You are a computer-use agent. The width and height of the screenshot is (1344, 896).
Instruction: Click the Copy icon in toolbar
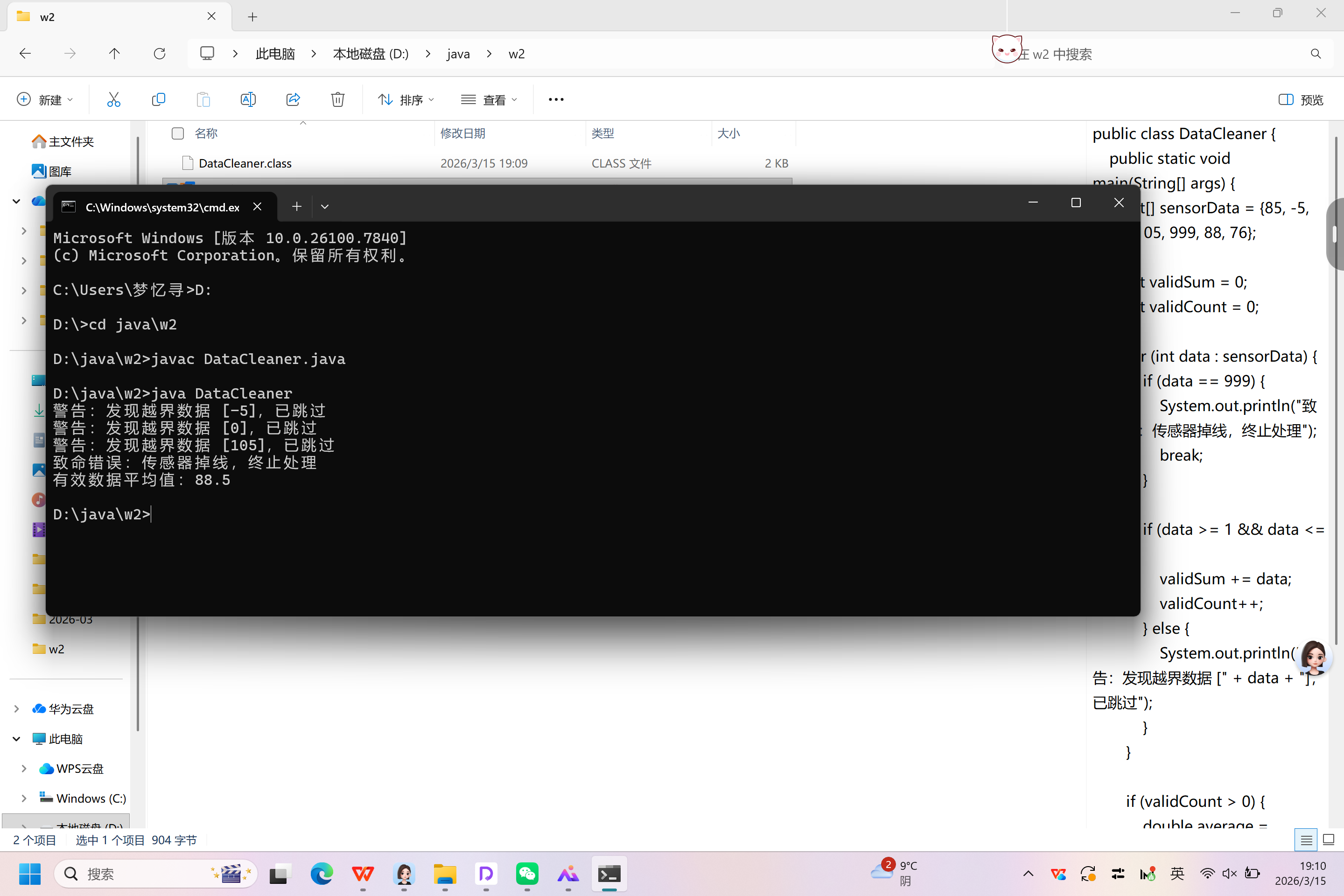158,99
